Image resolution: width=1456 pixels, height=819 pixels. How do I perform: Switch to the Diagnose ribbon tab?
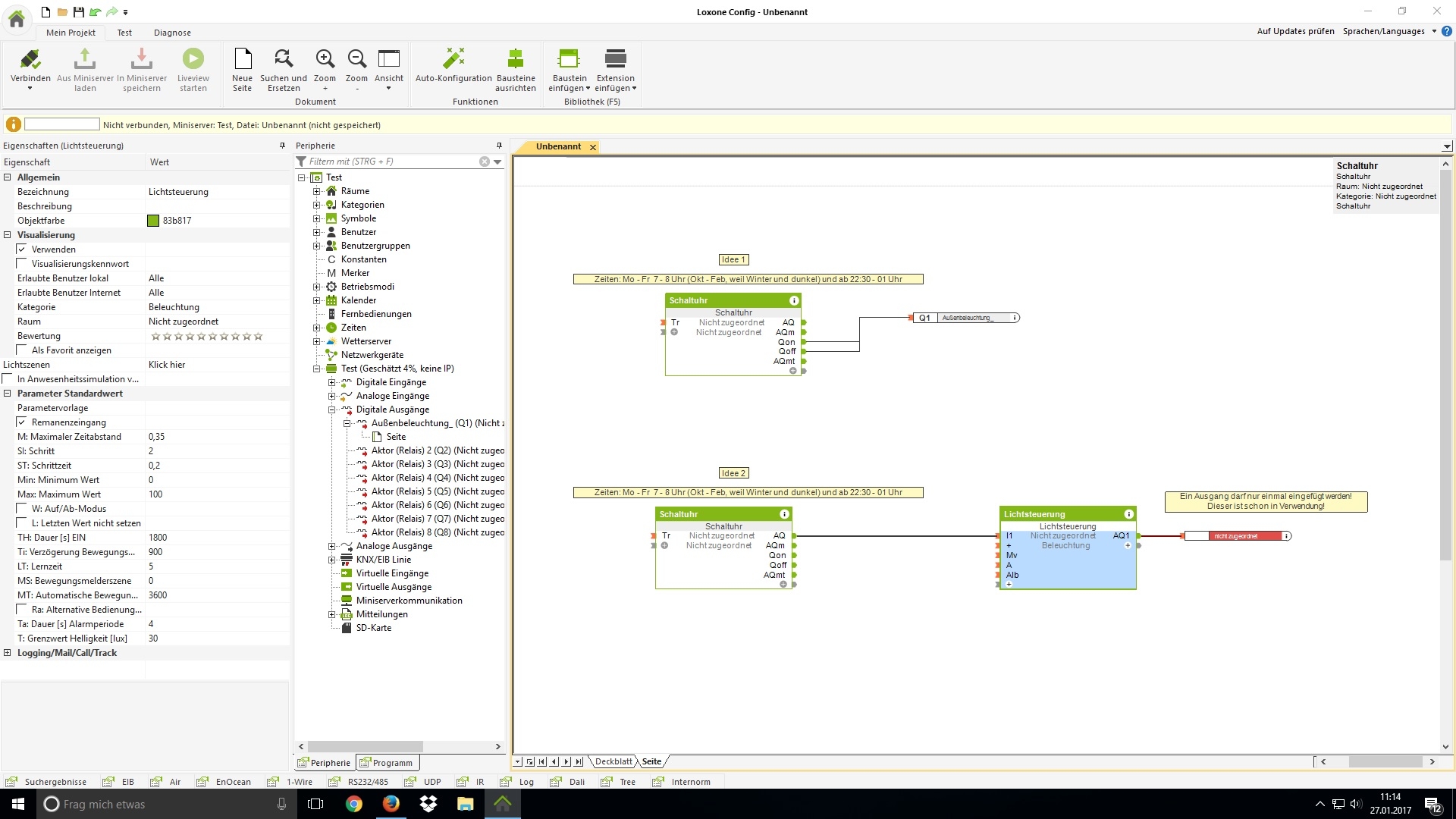tap(172, 33)
